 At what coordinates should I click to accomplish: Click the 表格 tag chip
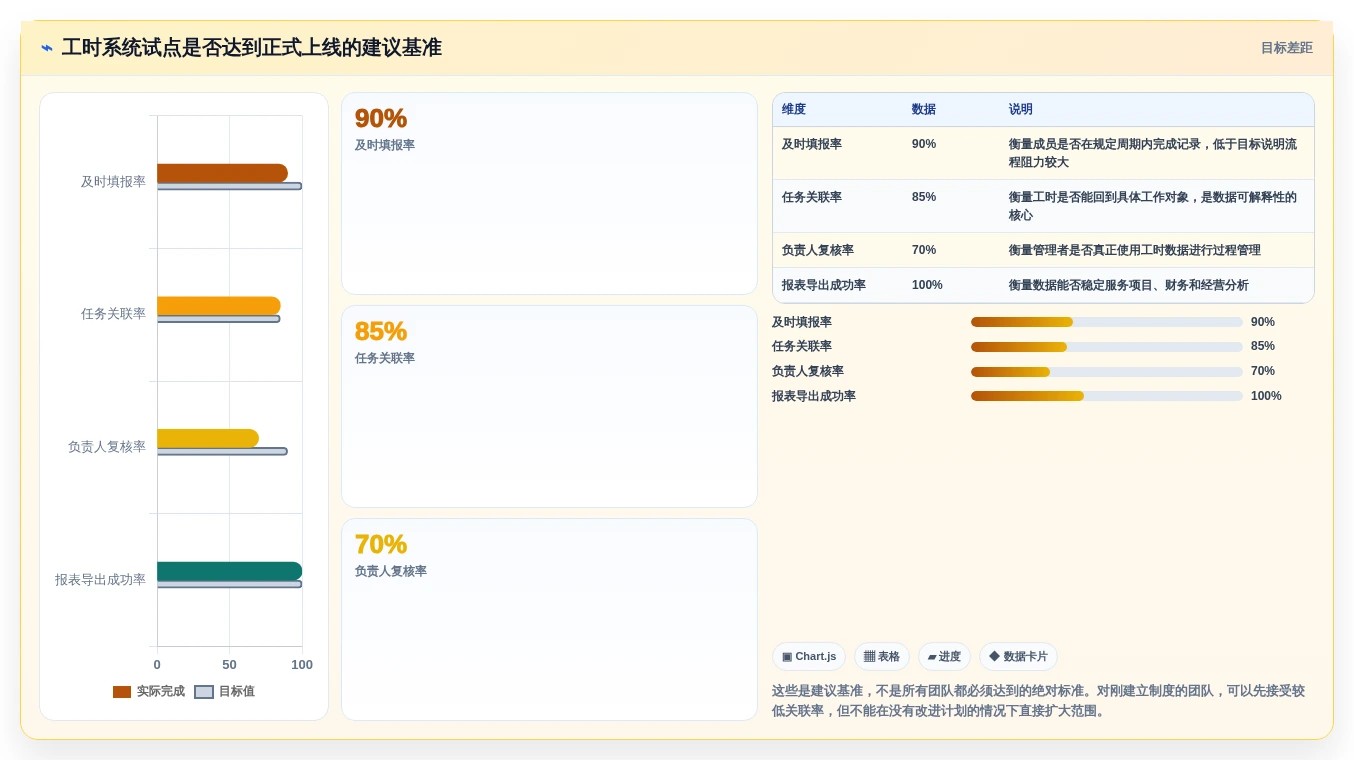(882, 657)
